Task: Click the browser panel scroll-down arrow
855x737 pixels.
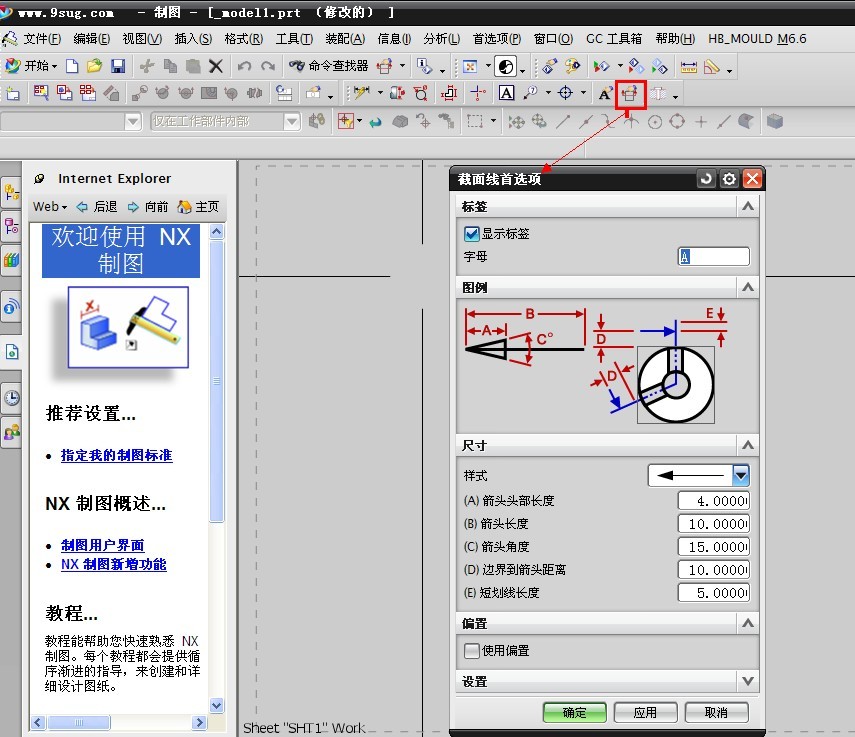Action: 216,705
